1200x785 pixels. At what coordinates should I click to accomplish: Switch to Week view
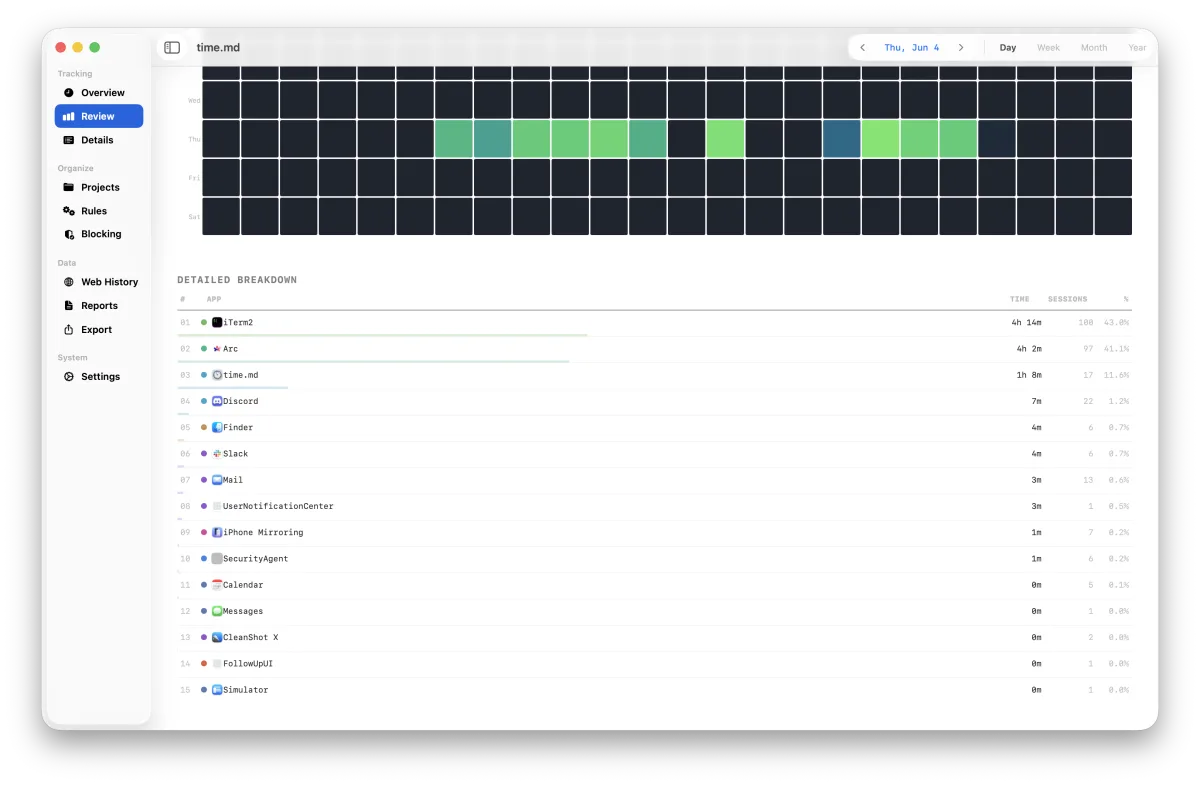pos(1048,47)
